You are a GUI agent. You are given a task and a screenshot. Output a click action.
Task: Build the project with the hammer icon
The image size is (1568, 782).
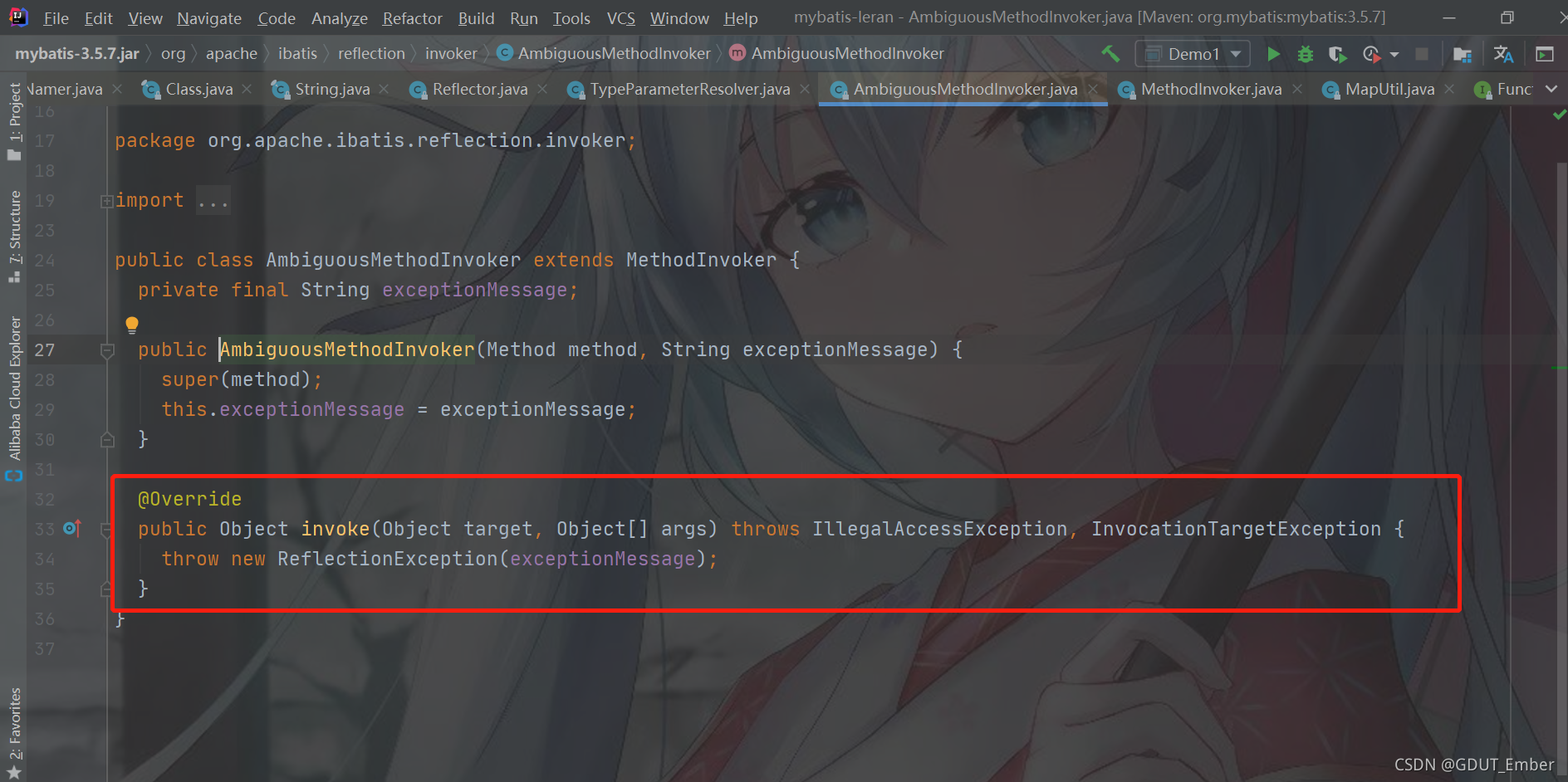coord(1110,54)
